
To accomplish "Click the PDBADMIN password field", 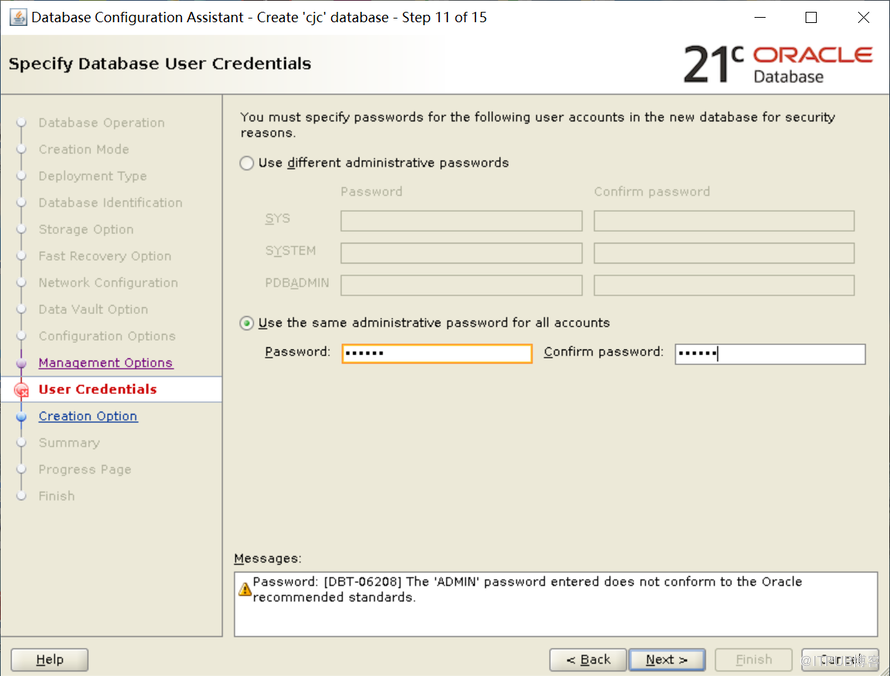I will point(461,285).
